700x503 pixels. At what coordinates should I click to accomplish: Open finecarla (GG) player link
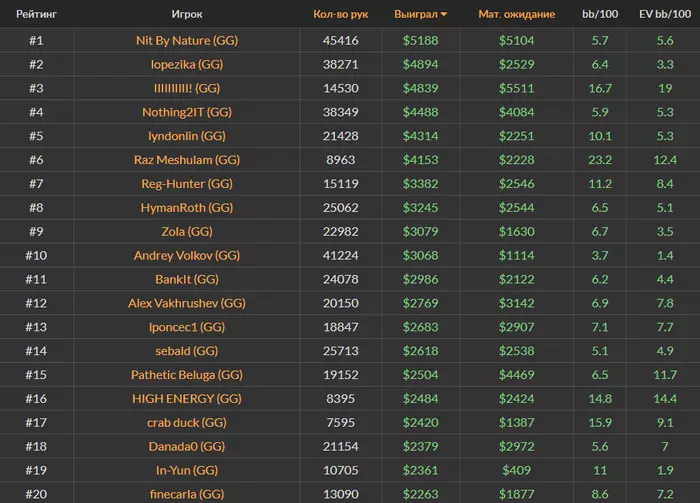click(187, 494)
